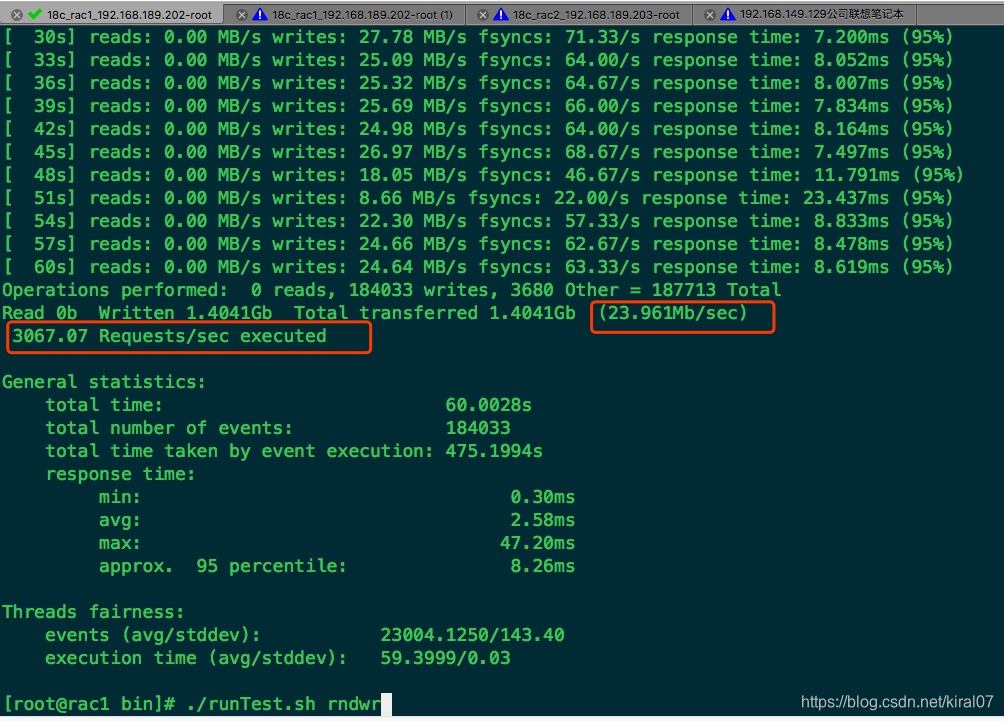
Task: Click event execution time 475.1994s
Action: click(494, 451)
